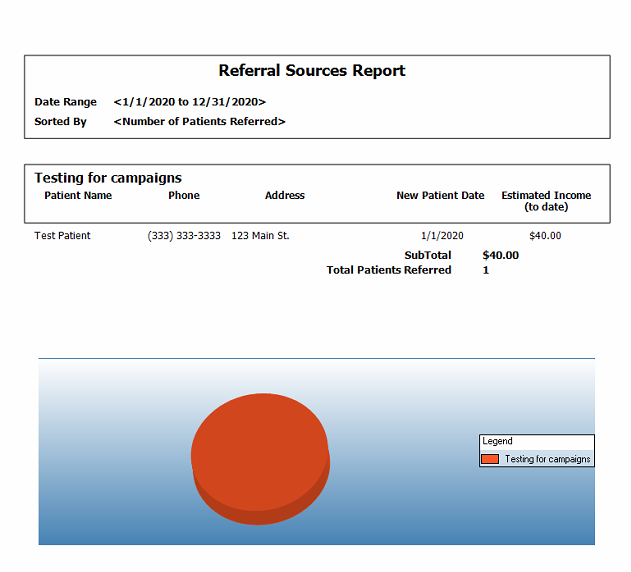Click the total patients referred count 1

[486, 270]
